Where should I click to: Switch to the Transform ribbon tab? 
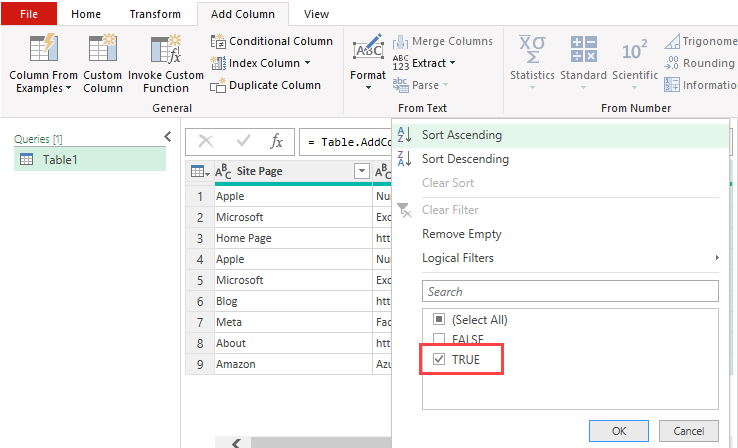click(155, 14)
